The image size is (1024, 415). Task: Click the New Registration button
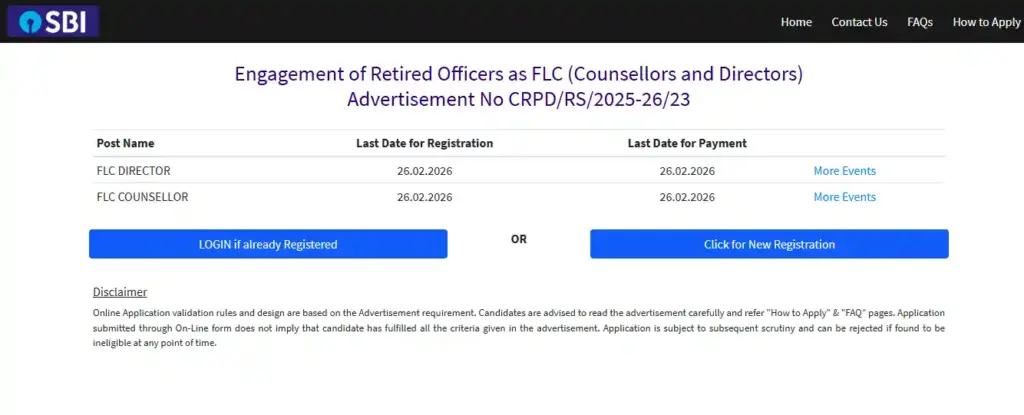point(769,244)
